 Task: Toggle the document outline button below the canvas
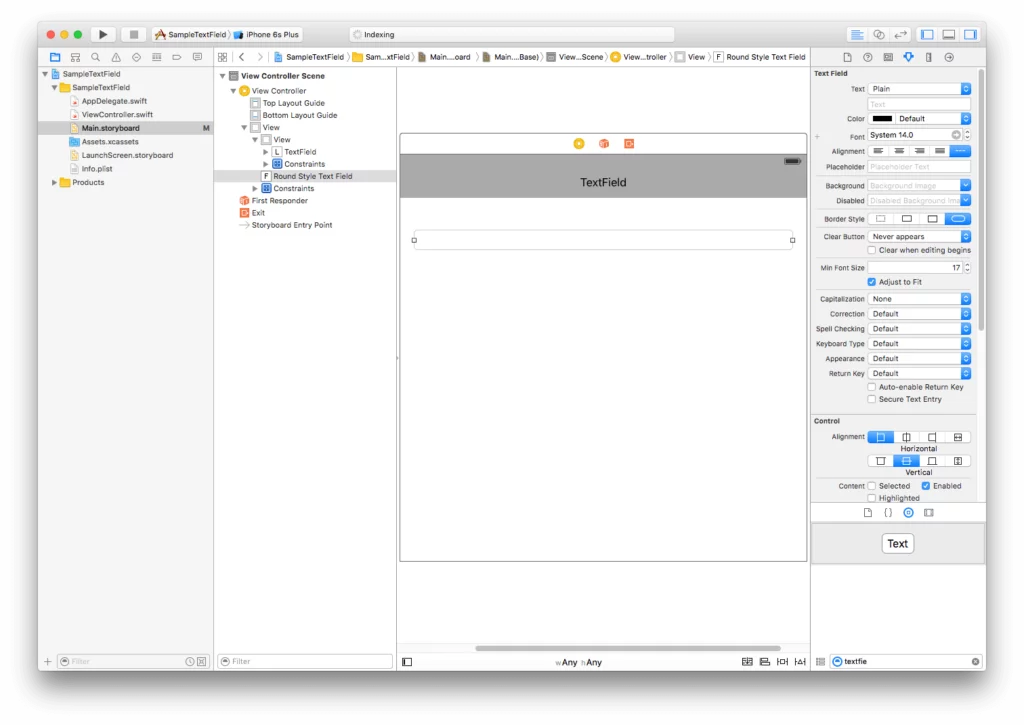click(x=407, y=662)
